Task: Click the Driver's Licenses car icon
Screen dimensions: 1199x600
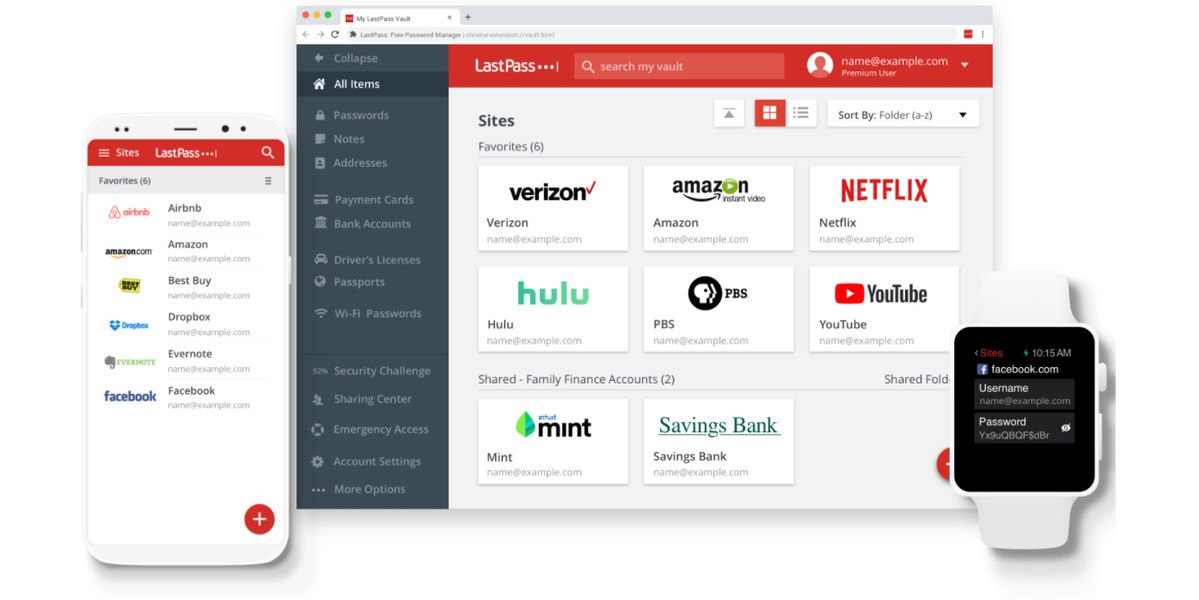Action: tap(320, 259)
